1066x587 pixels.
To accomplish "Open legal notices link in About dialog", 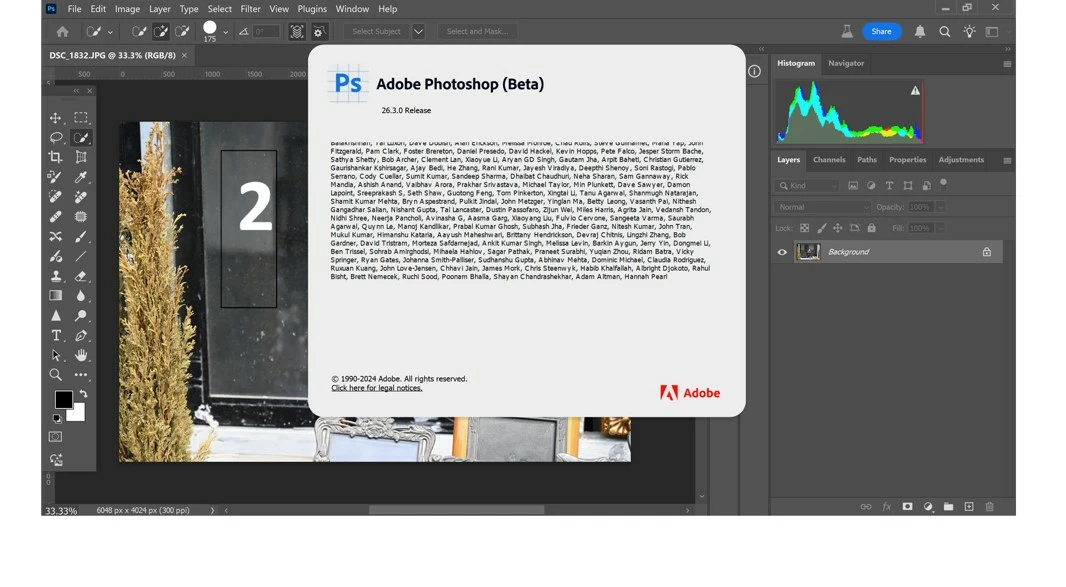I will pyautogui.click(x=377, y=388).
